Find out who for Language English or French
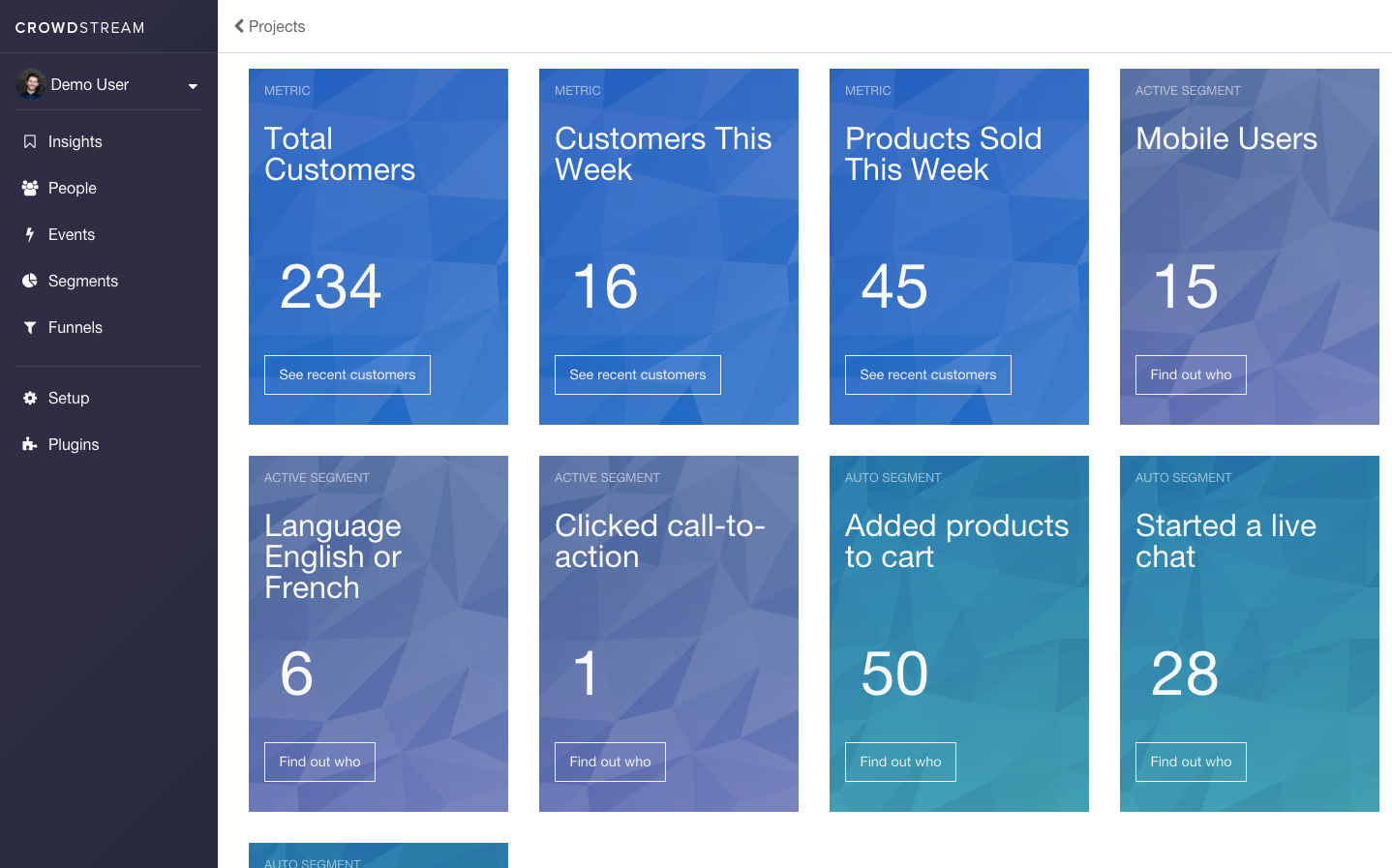Viewport: 1392px width, 868px height. pyautogui.click(x=319, y=762)
